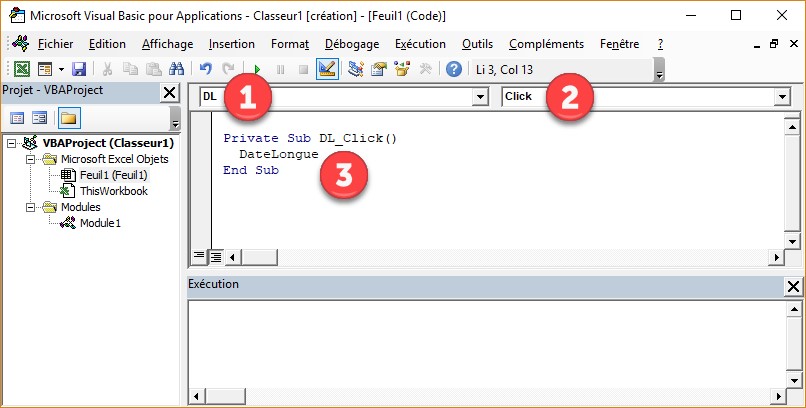The height and width of the screenshot is (408, 806).
Task: Switch to Full Module View button
Action: 215,256
